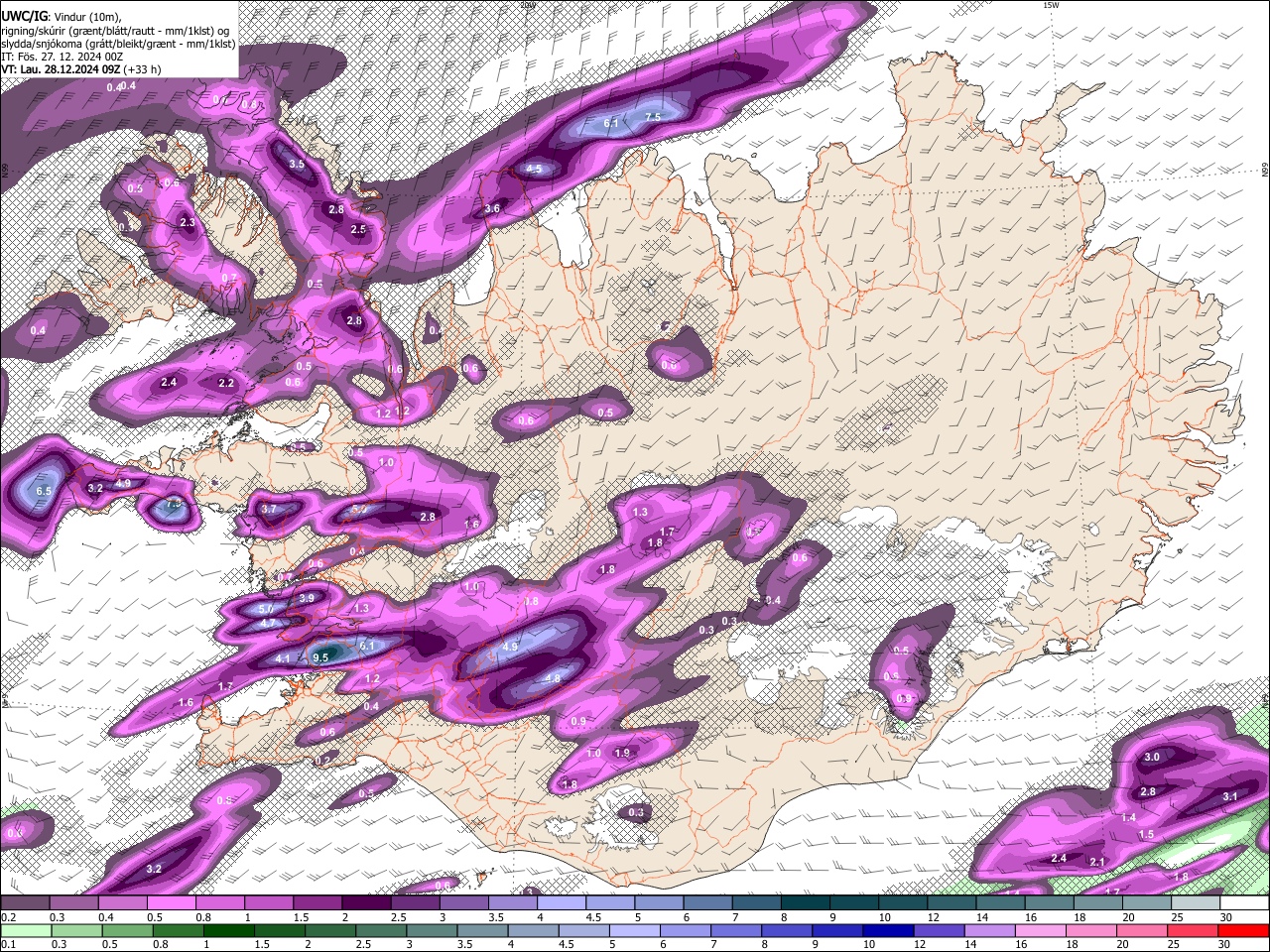Click upper legend swatch labeled 7
1270x952 pixels.
click(x=756, y=903)
